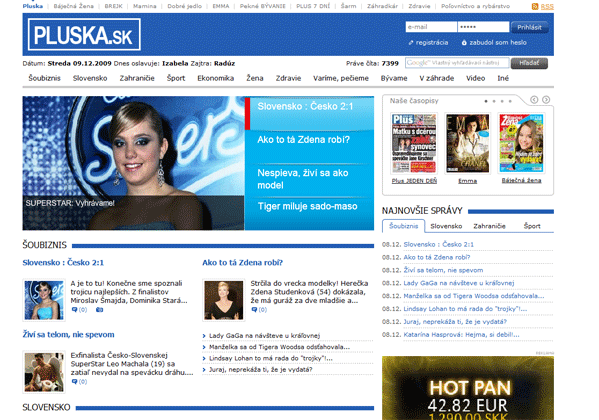Open Varíme, pečieme menu item
The width and height of the screenshot is (599, 420).
coord(341,78)
